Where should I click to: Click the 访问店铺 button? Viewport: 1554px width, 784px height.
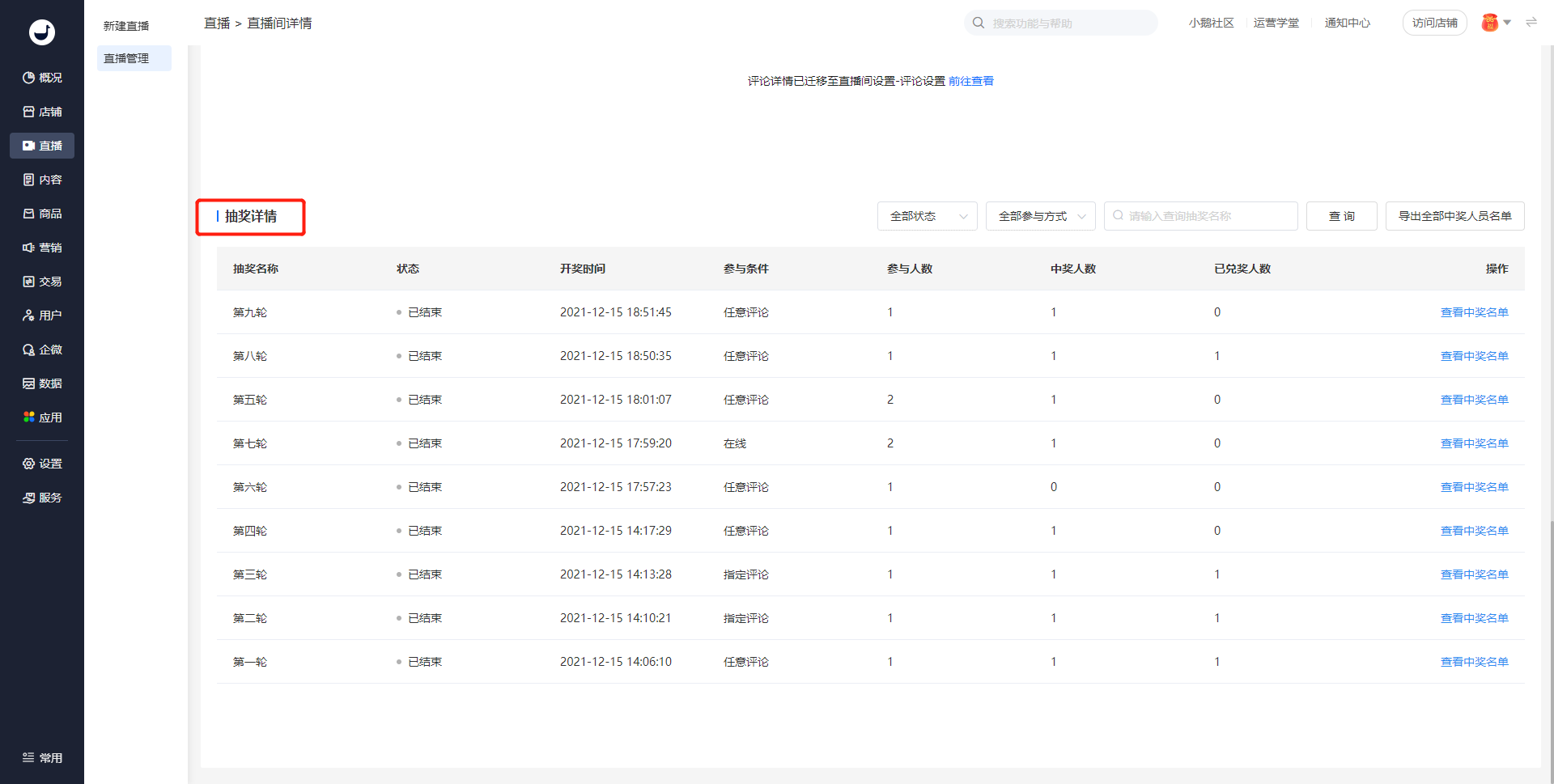point(1434,23)
